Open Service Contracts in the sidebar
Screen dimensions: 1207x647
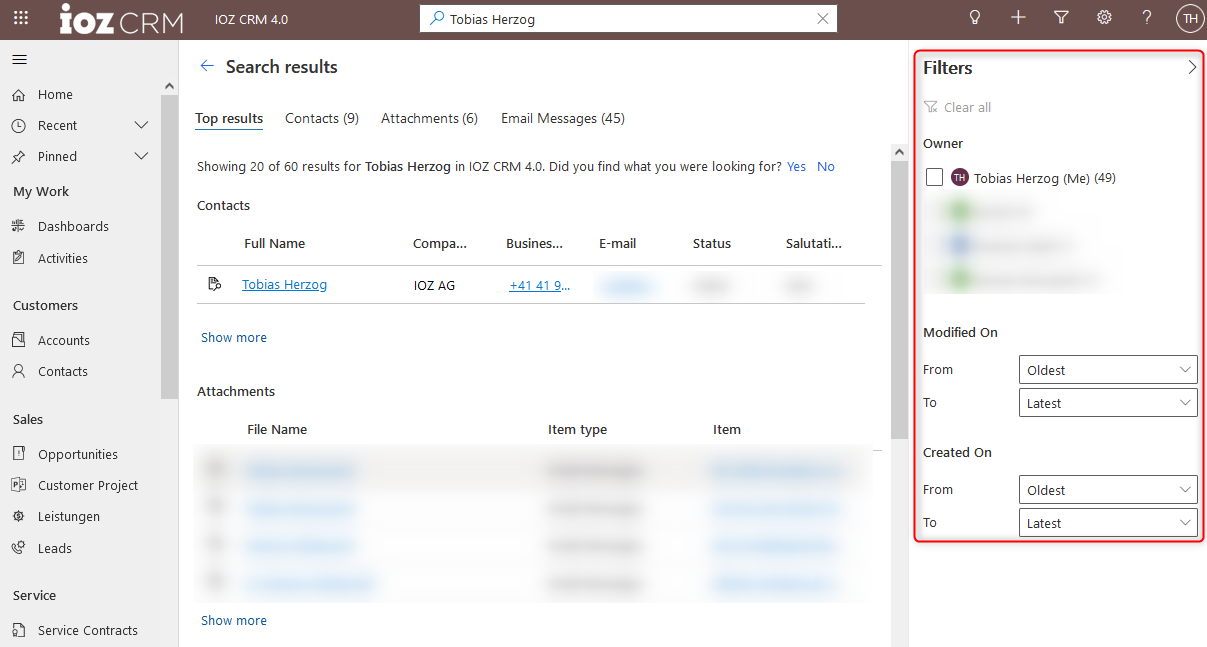tap(87, 630)
